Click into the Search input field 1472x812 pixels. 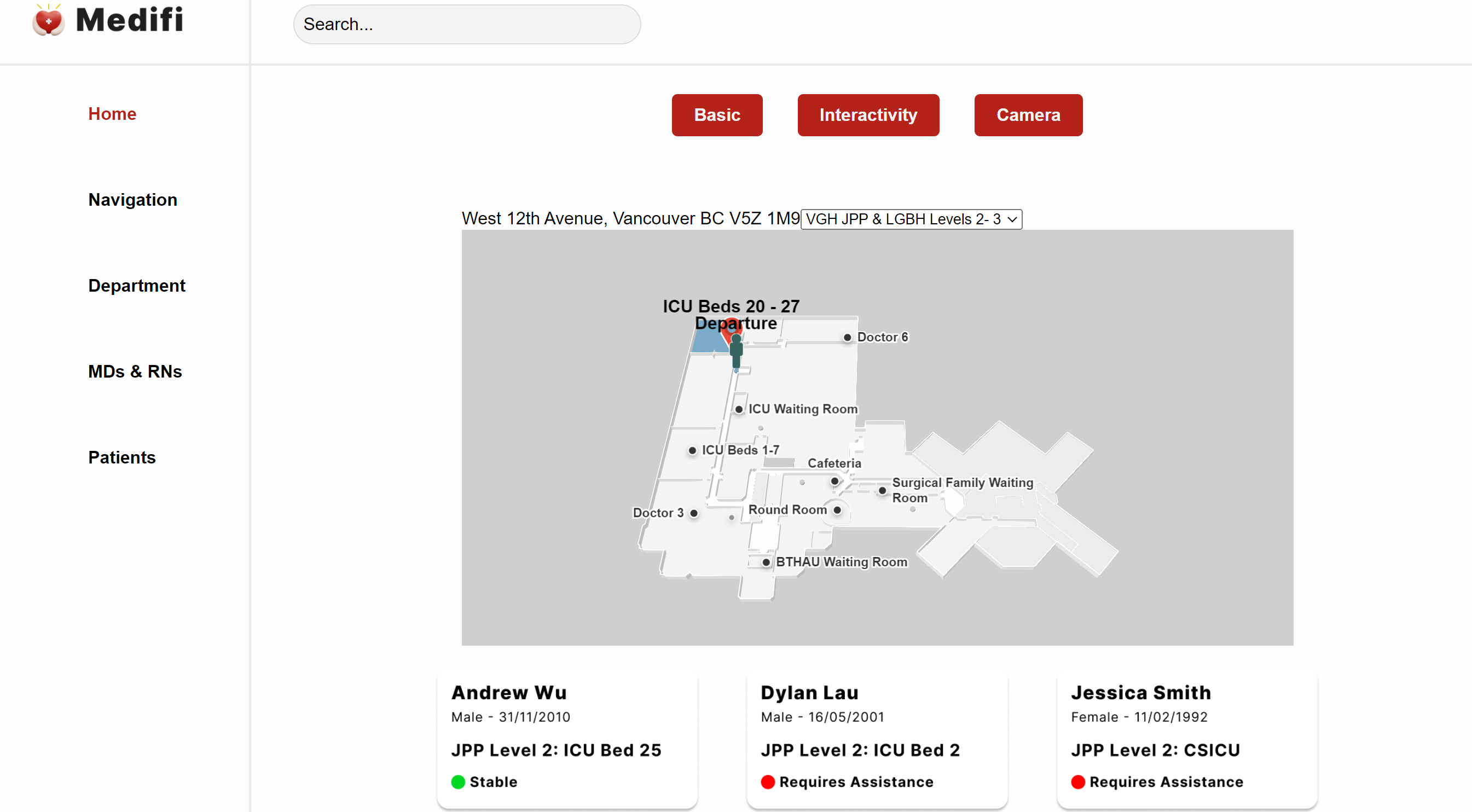(x=466, y=25)
